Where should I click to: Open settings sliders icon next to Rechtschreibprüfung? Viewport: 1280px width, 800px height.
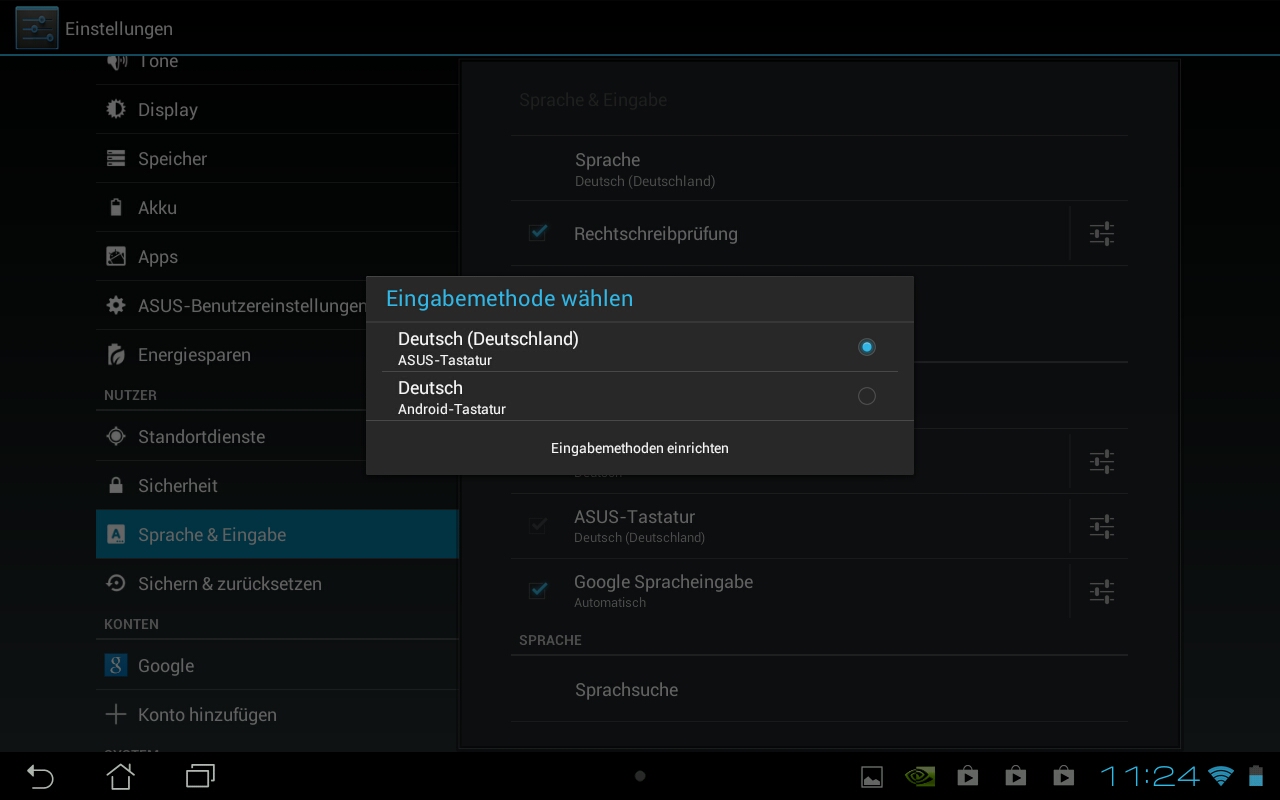(1101, 234)
